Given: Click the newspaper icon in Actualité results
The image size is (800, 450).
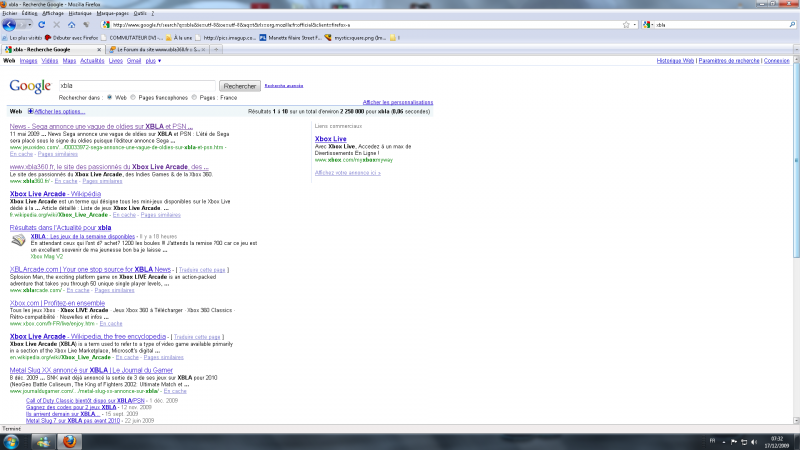Looking at the screenshot, I should coord(18,240).
